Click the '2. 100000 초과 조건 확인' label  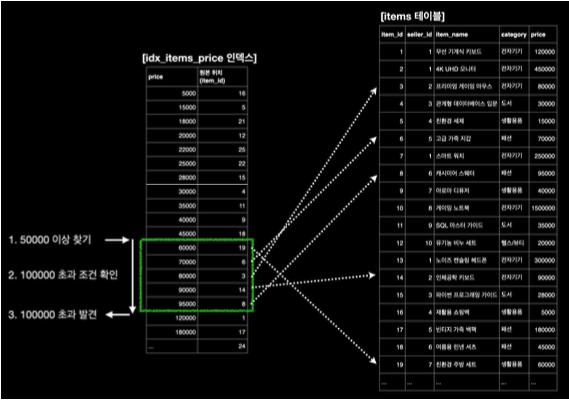63,275
